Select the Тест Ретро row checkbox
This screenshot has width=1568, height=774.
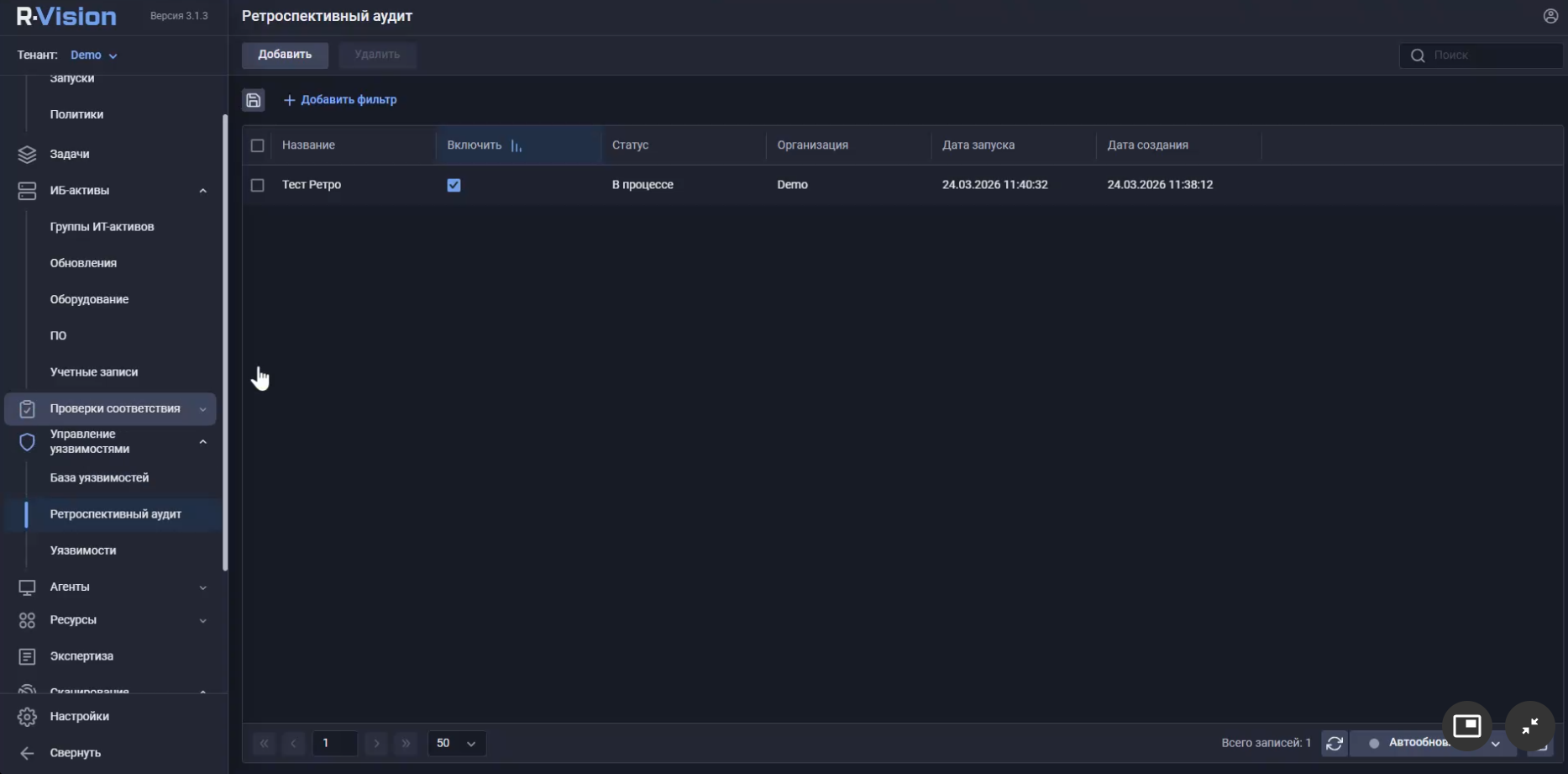tap(258, 185)
